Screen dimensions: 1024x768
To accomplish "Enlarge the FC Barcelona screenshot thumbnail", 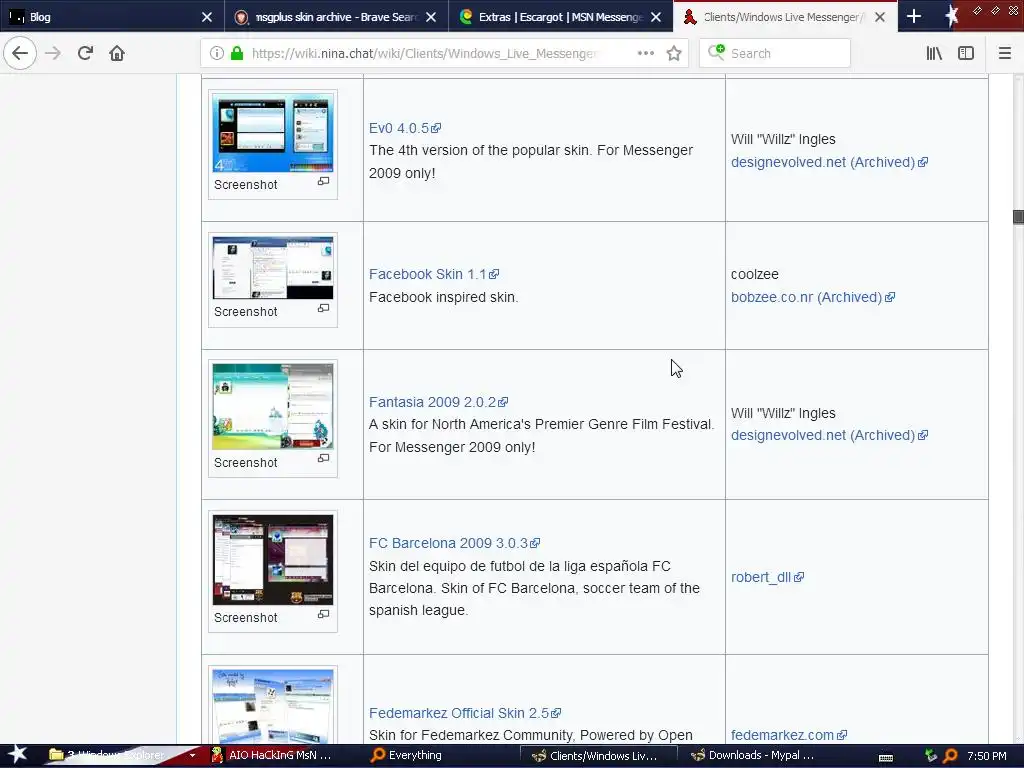I will (x=273, y=560).
